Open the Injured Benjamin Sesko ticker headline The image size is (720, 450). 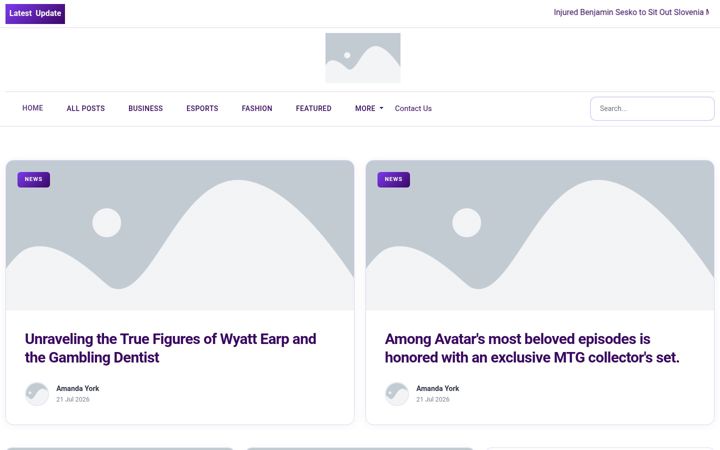[631, 12]
